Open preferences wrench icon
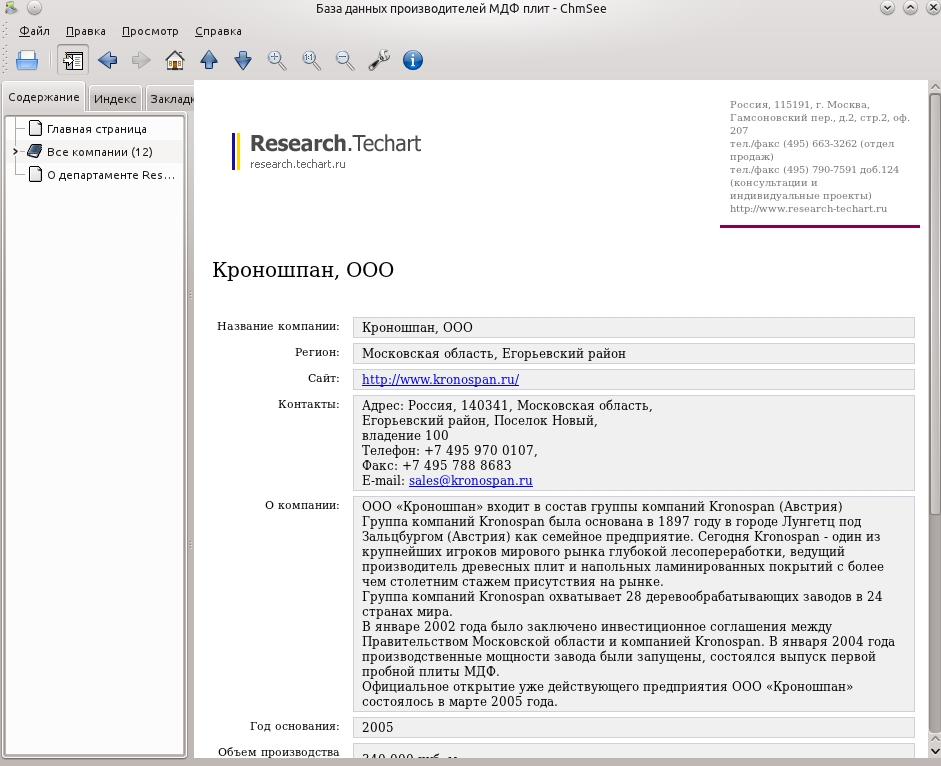 [379, 60]
